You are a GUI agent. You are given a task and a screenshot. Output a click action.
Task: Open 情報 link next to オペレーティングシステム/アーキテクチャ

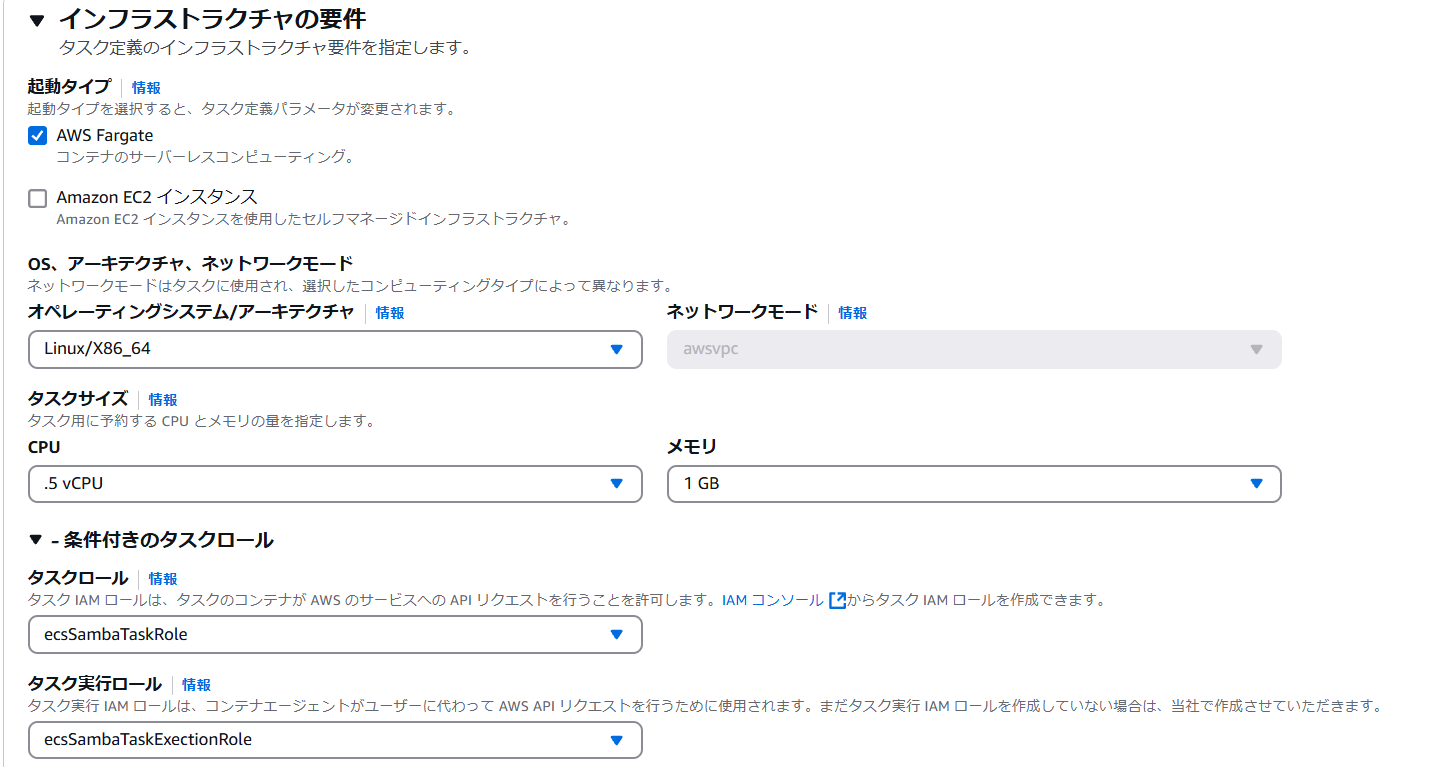tap(390, 313)
